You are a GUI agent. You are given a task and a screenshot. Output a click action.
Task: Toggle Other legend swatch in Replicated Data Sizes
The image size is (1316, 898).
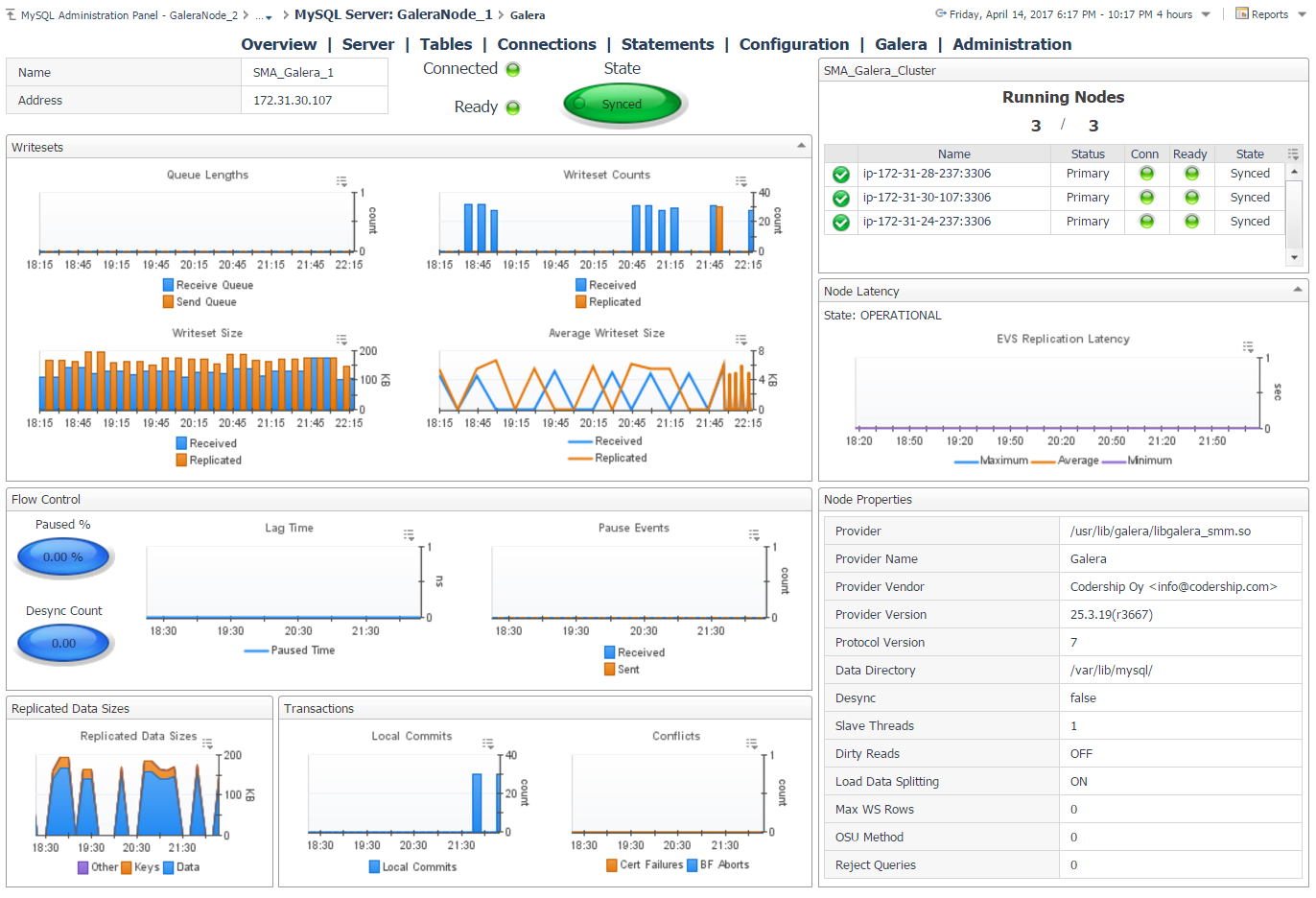(83, 867)
